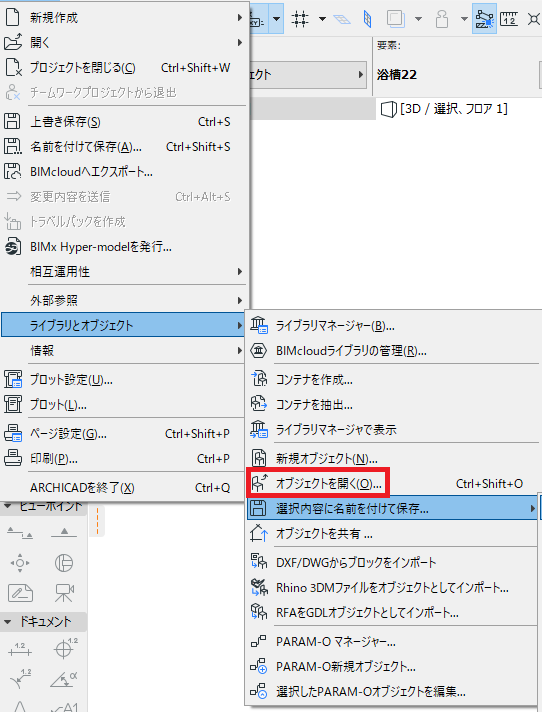Select the radial dimension tool
Viewport: 542px width, 712px height.
click(20, 679)
